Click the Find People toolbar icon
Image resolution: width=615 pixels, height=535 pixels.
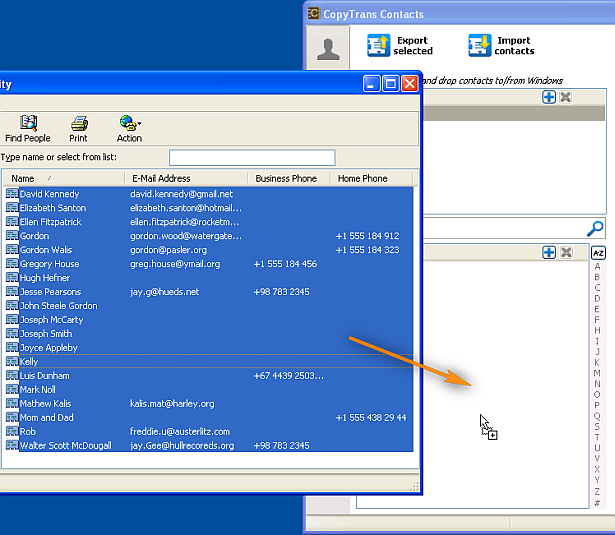pos(28,129)
